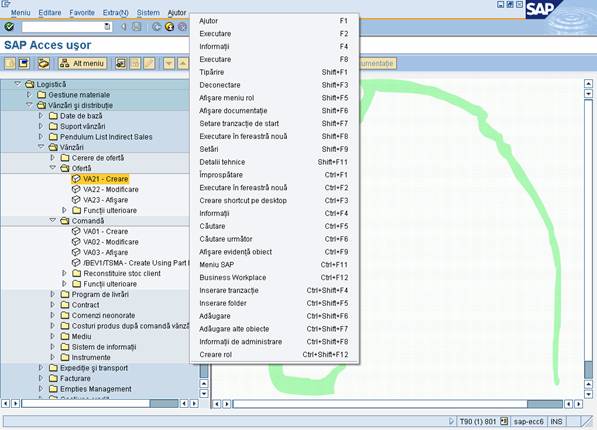Viewport: 597px width, 430px height.
Task: Expand Pendulum List Indirect Sales folder
Action: pos(41,136)
